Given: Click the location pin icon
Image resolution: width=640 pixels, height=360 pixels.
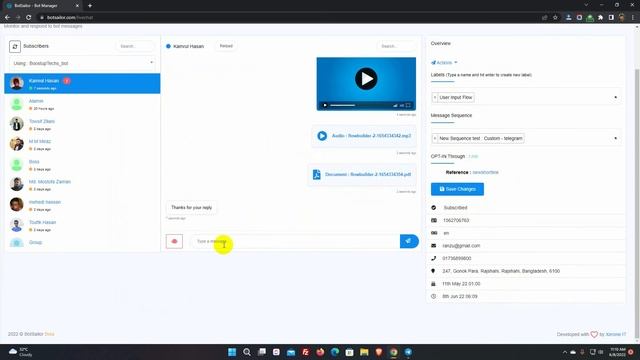Looking at the screenshot, I should (x=433, y=271).
